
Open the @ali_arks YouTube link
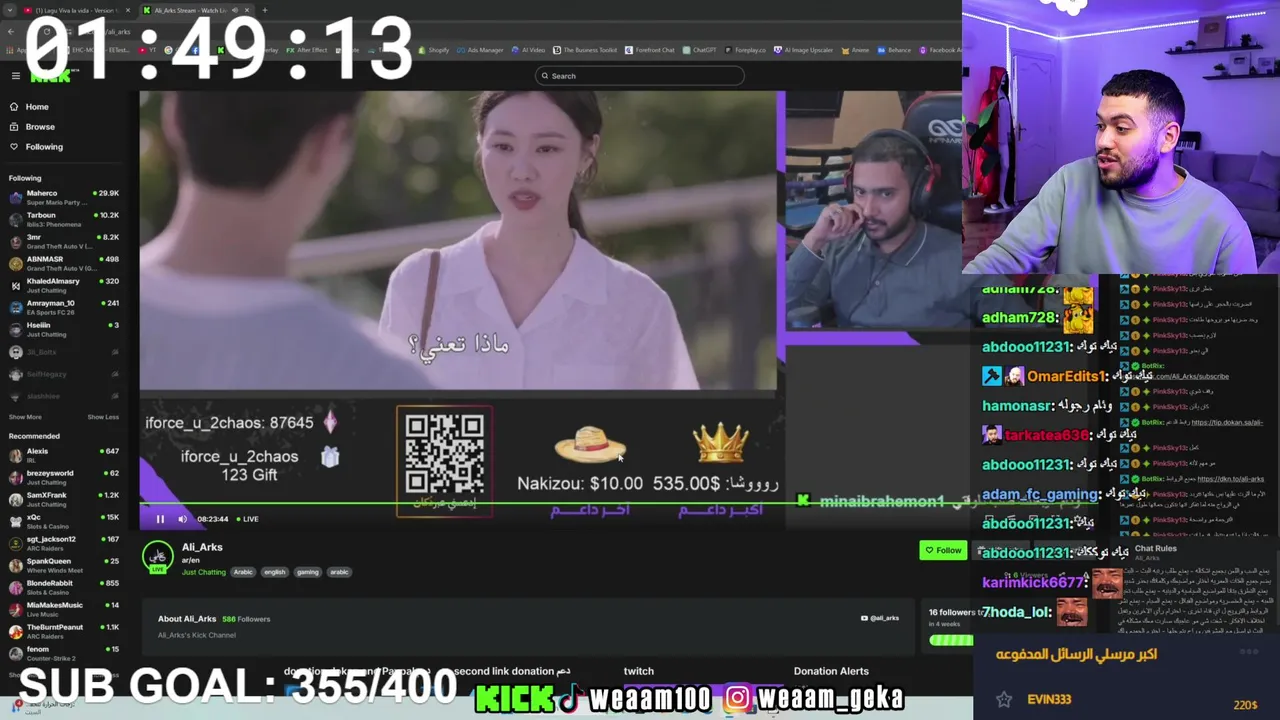pos(880,618)
